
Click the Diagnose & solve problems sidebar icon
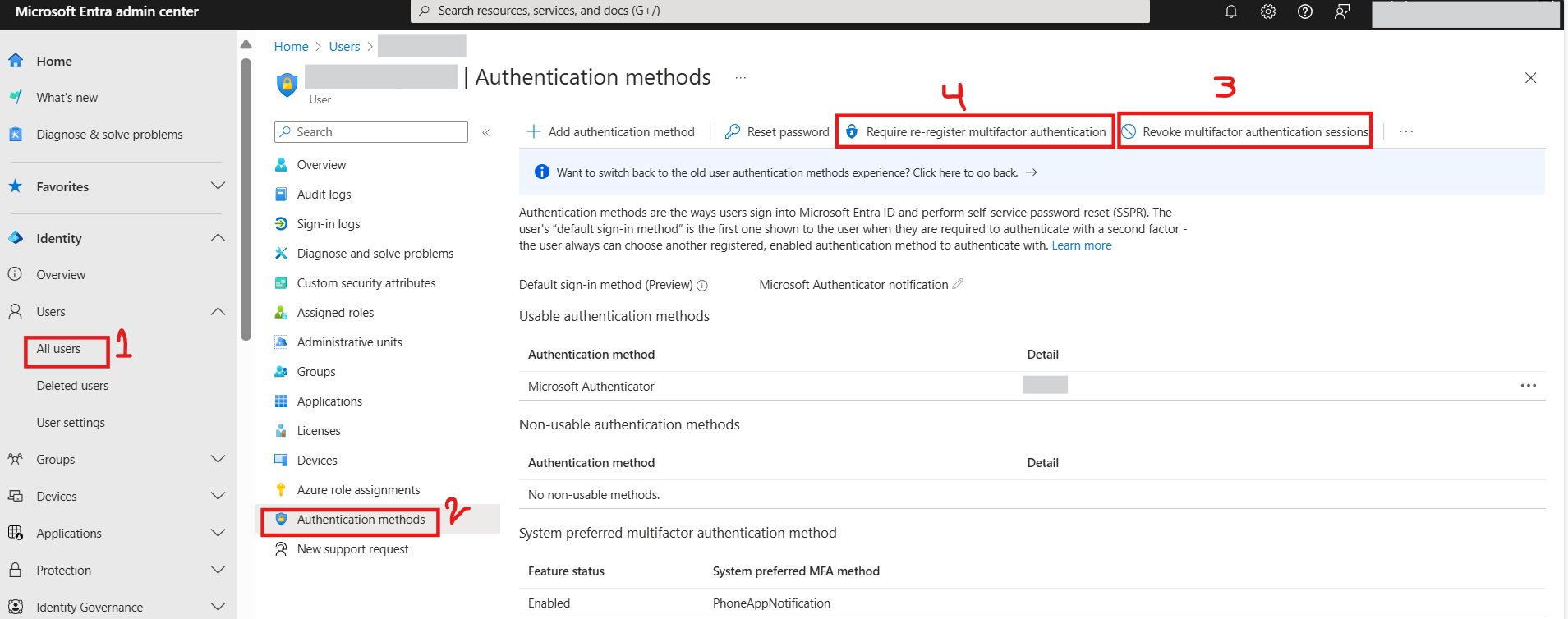click(16, 135)
